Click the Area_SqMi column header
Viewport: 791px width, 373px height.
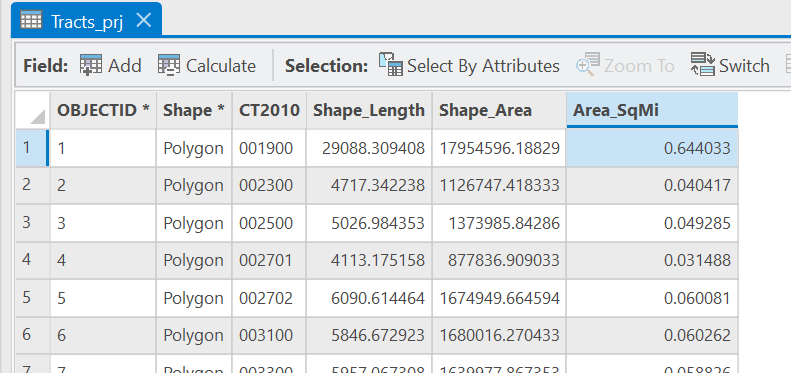coord(652,110)
